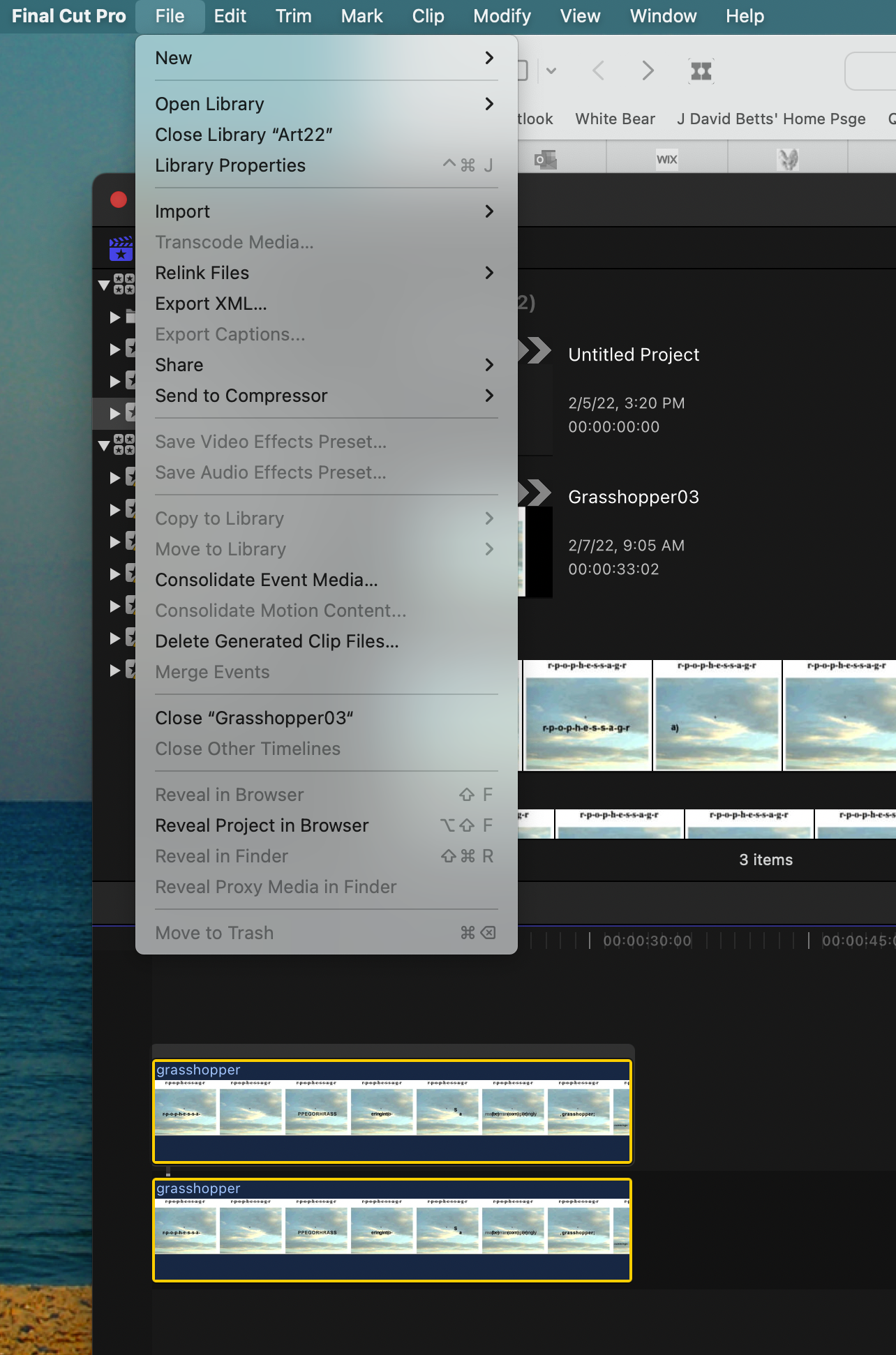Open the Modify menu
Viewport: 896px width, 1355px height.
502,16
